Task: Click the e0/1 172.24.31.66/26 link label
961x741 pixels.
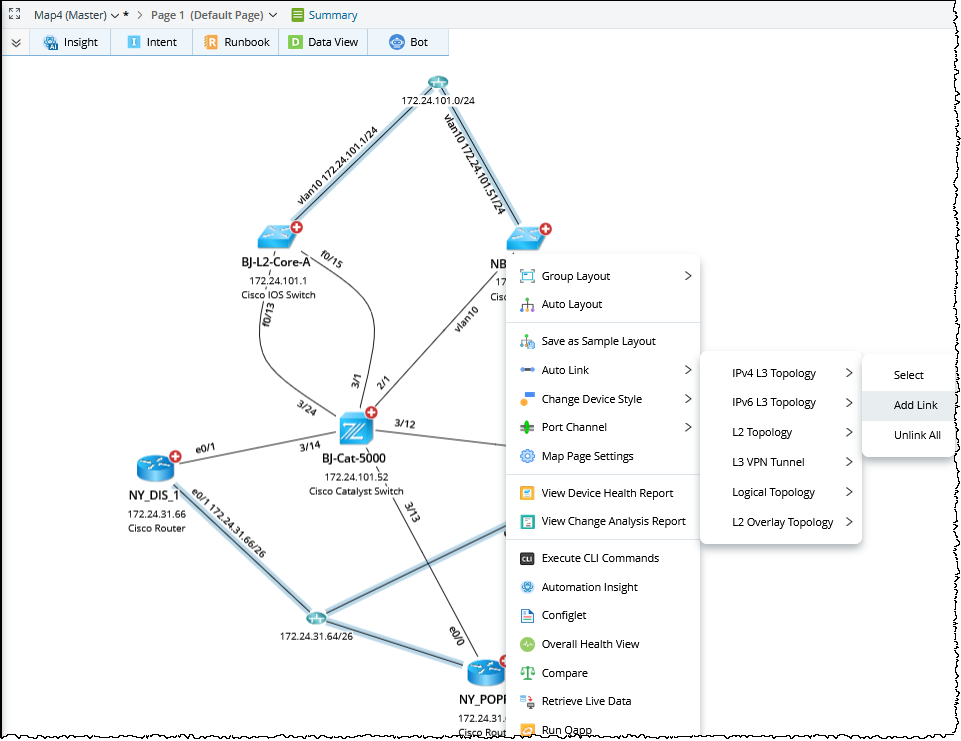Action: click(x=229, y=523)
